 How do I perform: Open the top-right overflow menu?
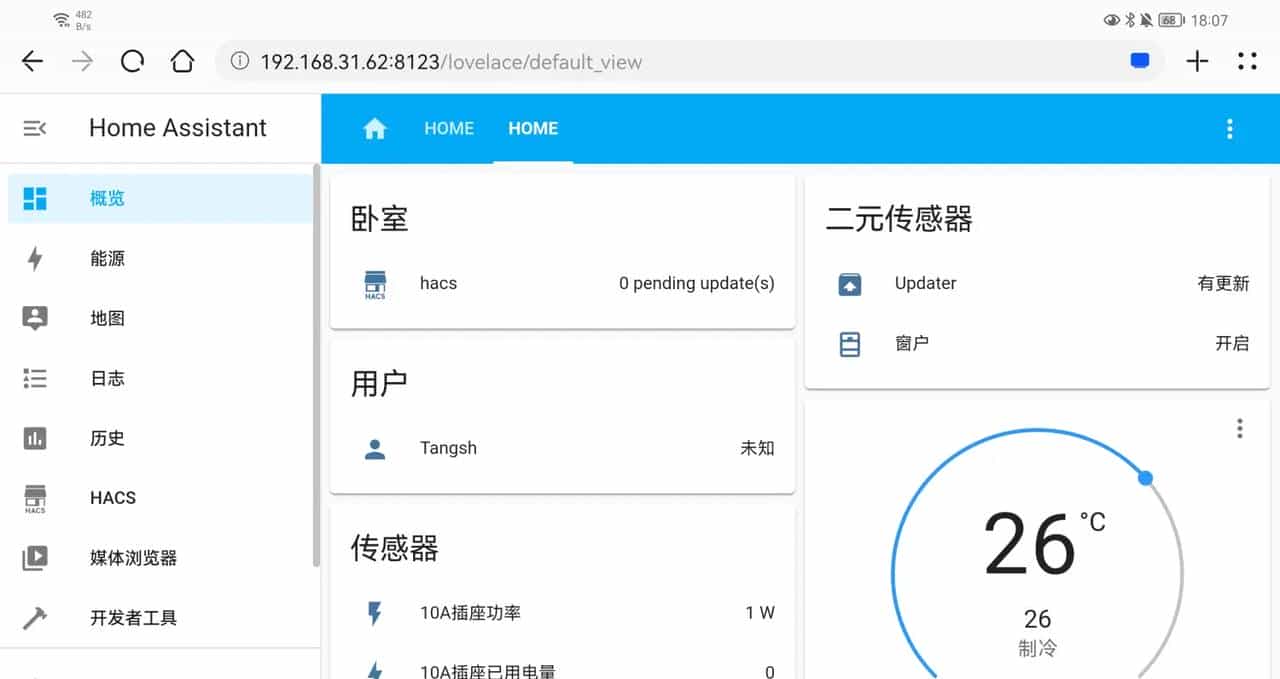(x=1229, y=128)
